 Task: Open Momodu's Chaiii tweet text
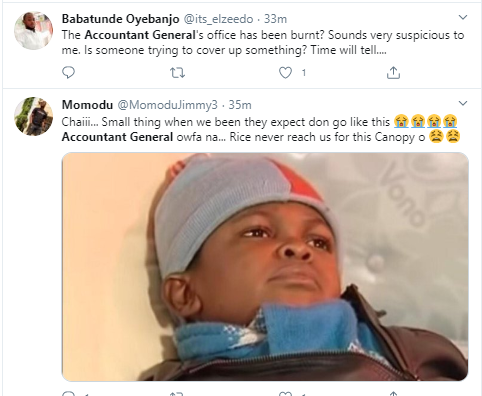click(261, 130)
